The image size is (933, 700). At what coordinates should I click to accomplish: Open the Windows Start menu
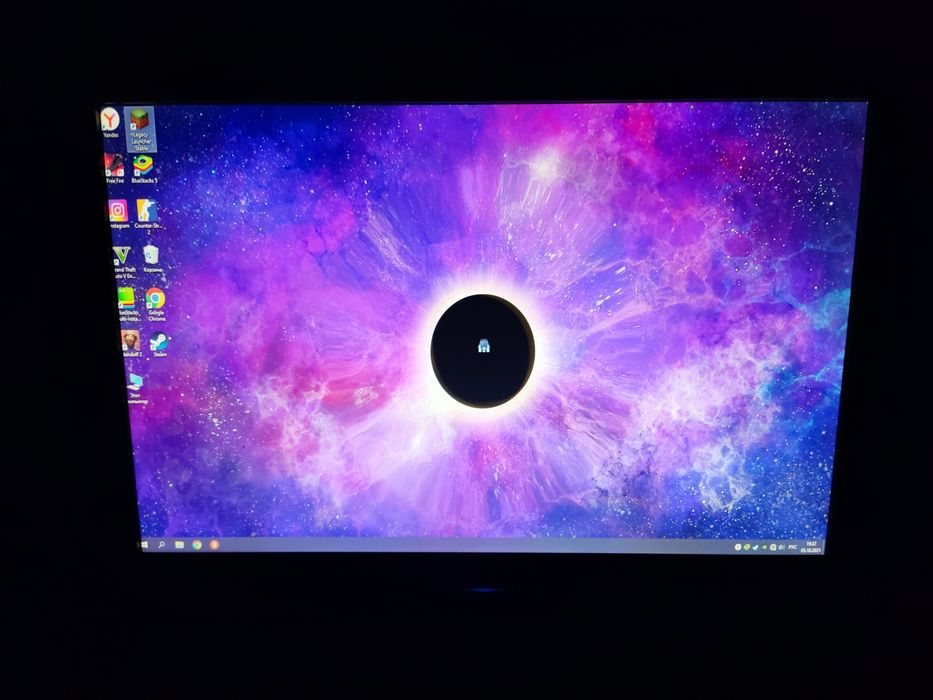(145, 544)
